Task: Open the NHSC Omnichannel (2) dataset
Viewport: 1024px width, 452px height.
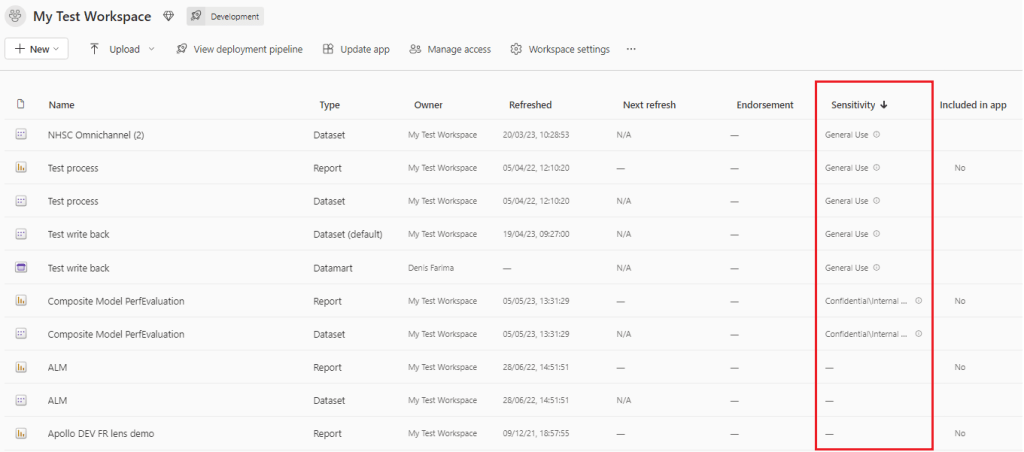Action: click(x=96, y=135)
